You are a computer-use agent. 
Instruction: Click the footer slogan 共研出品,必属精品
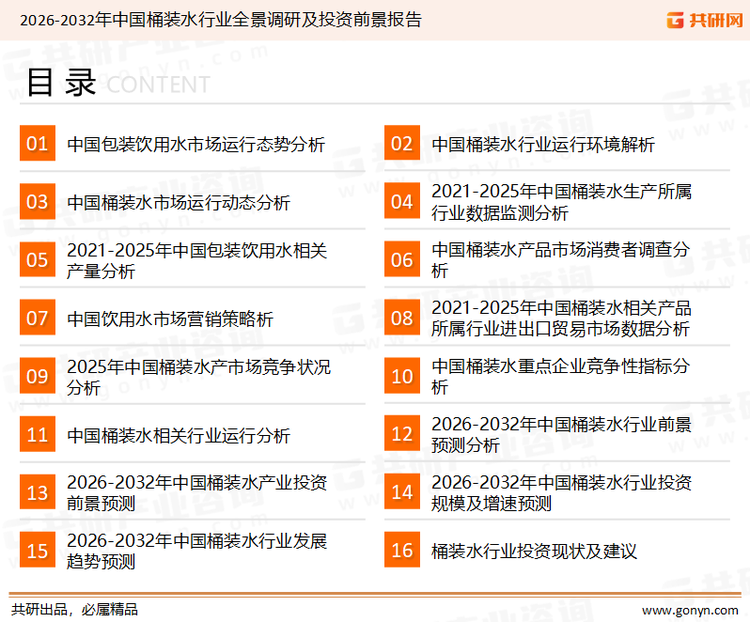[74, 609]
